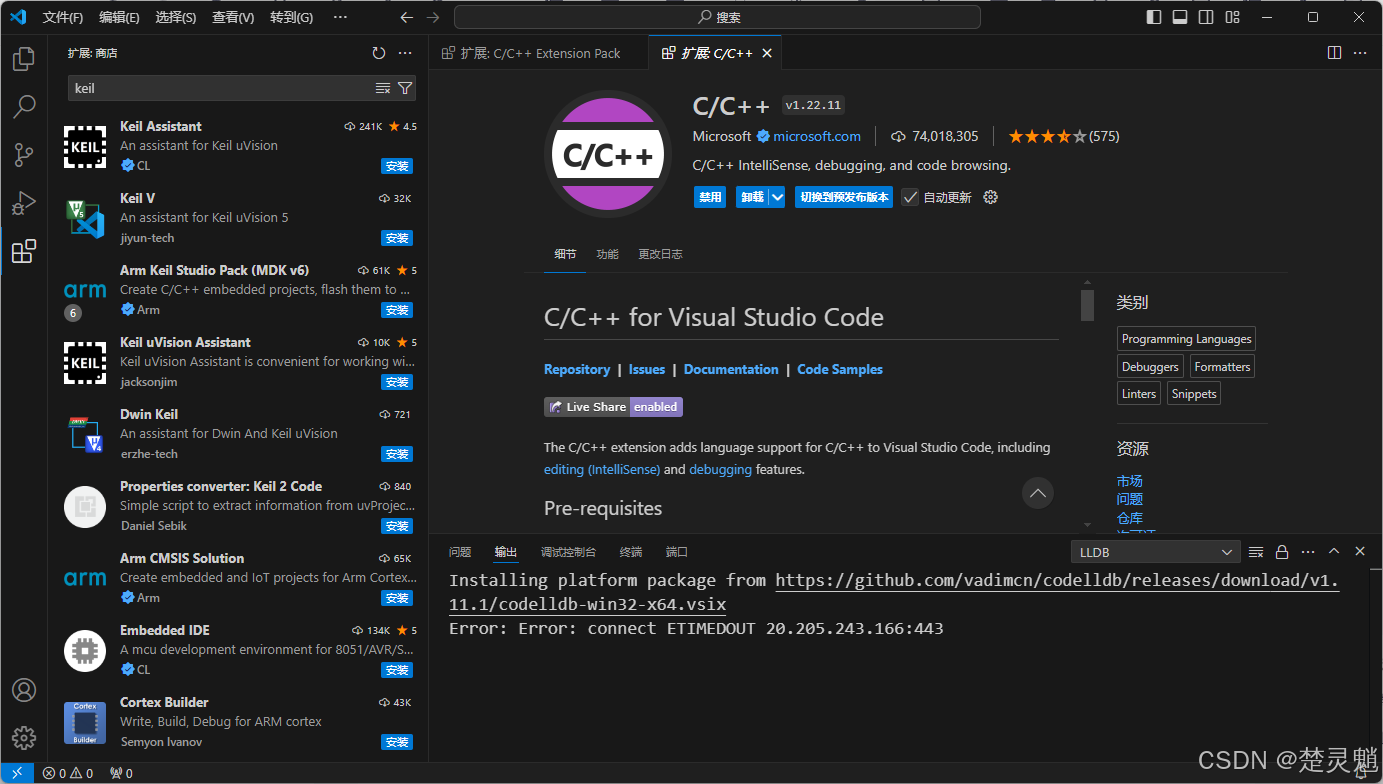Open the Selection menu
Viewport: 1383px width, 784px height.
pos(176,17)
